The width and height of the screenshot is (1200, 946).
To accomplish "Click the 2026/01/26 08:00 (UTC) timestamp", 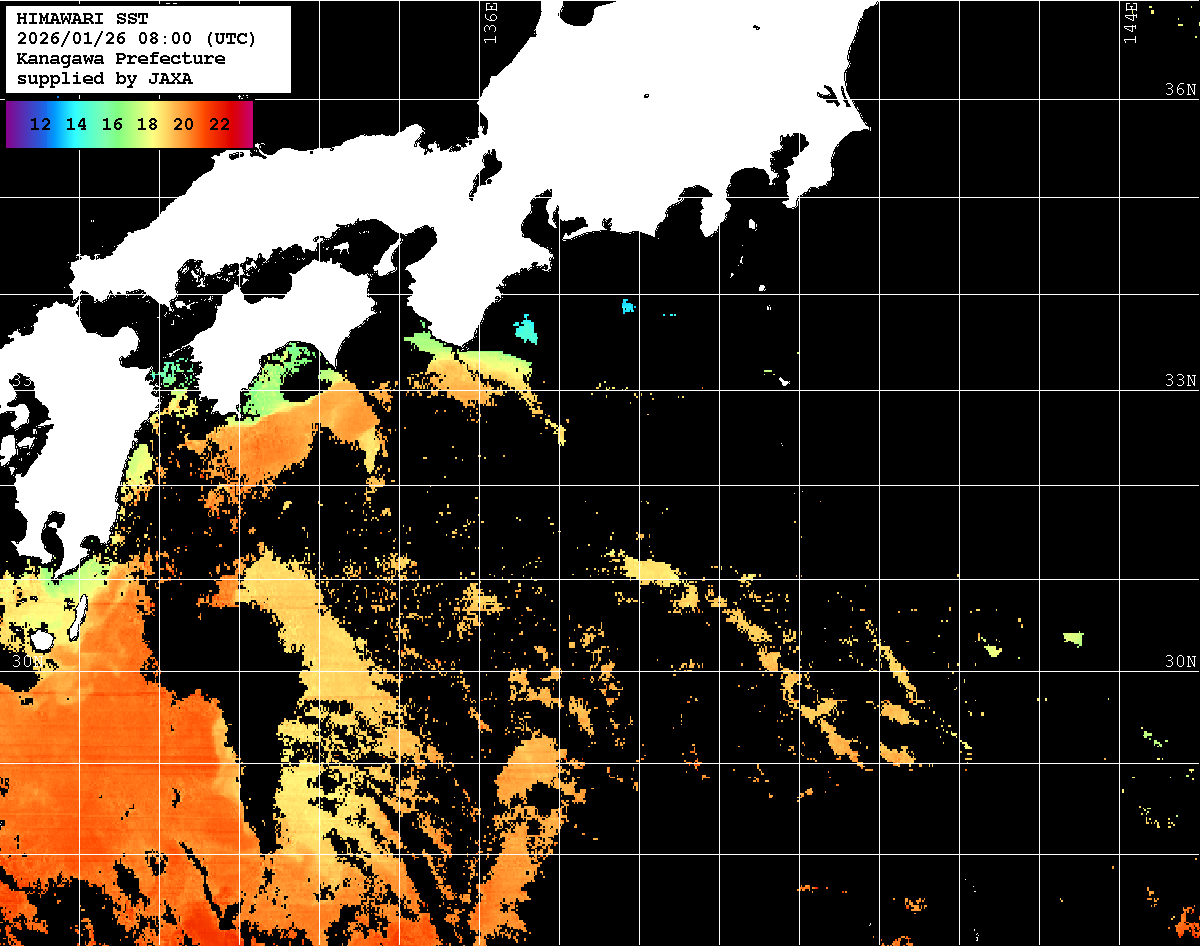I will 136,39.
